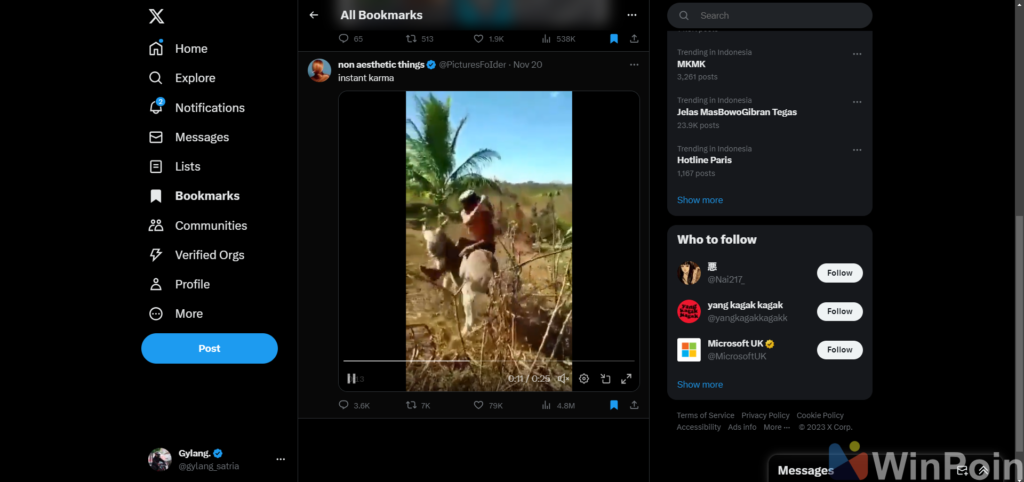Open account menu beside Gylang profile

[280, 459]
